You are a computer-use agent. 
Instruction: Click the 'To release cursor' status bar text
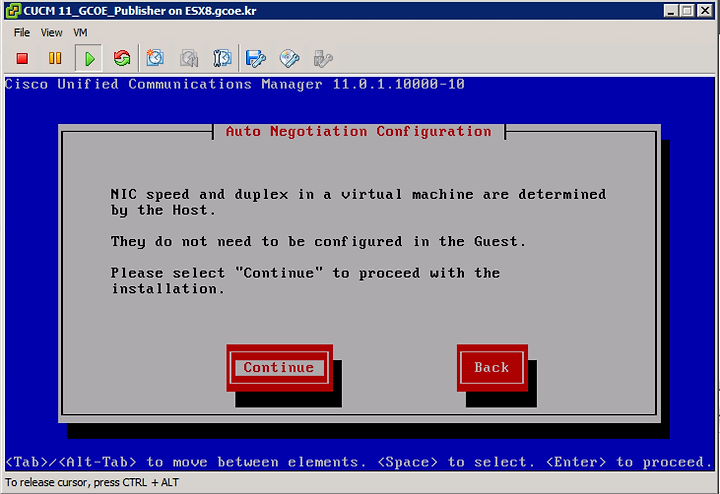coord(92,483)
